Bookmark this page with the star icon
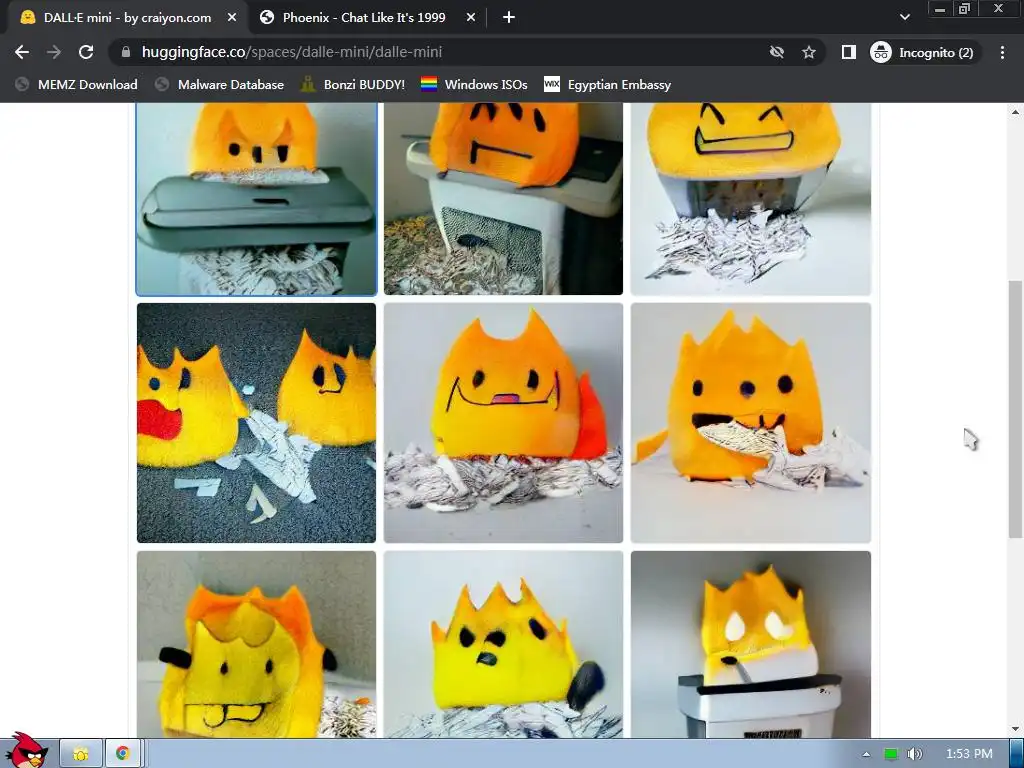The image size is (1024, 768). [x=808, y=52]
